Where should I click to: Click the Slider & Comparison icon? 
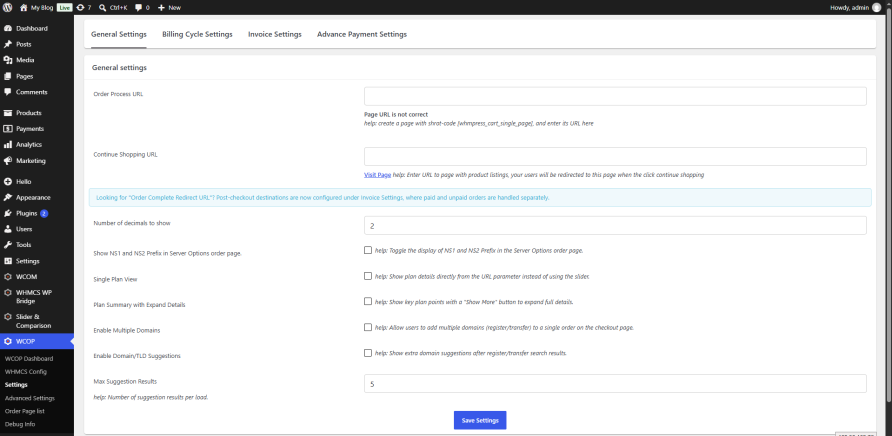[x=8, y=316]
